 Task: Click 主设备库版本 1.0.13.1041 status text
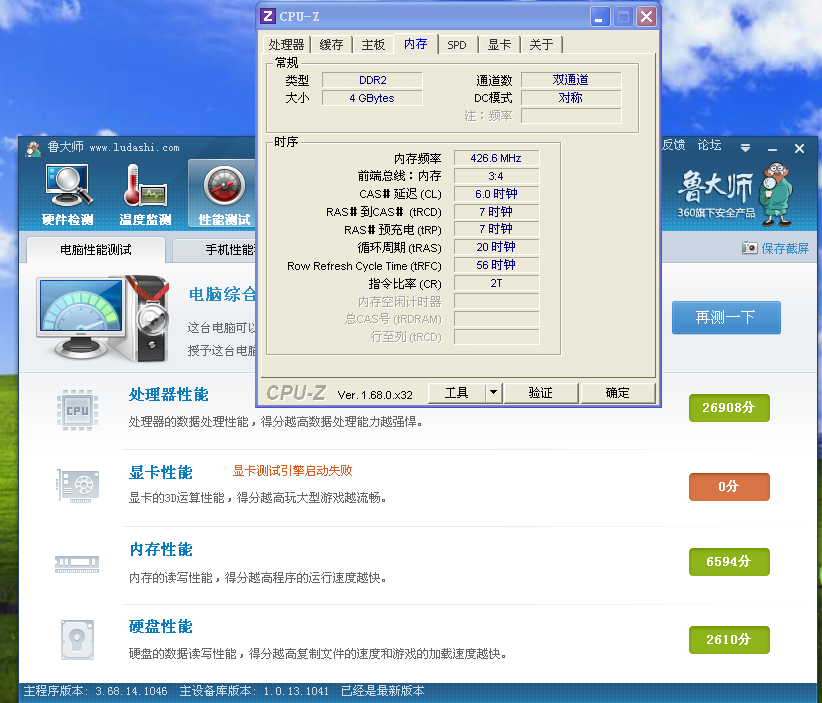coord(254,691)
